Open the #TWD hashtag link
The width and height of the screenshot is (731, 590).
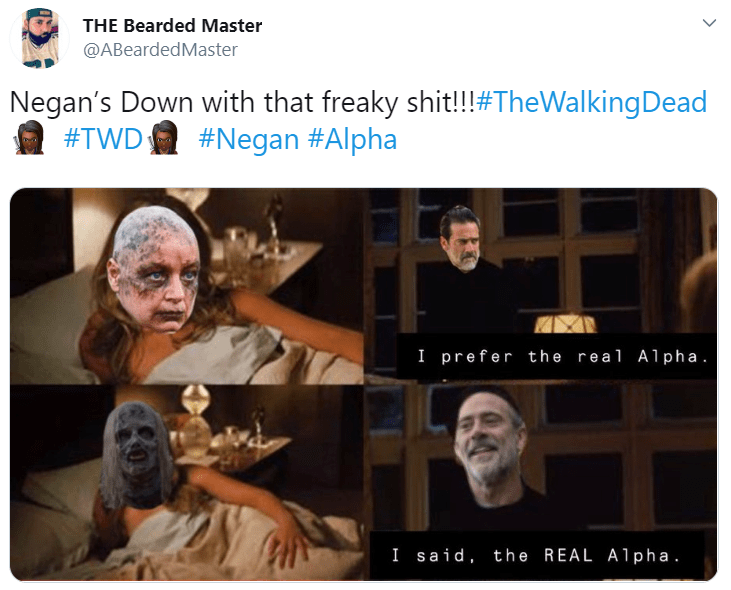coord(103,139)
